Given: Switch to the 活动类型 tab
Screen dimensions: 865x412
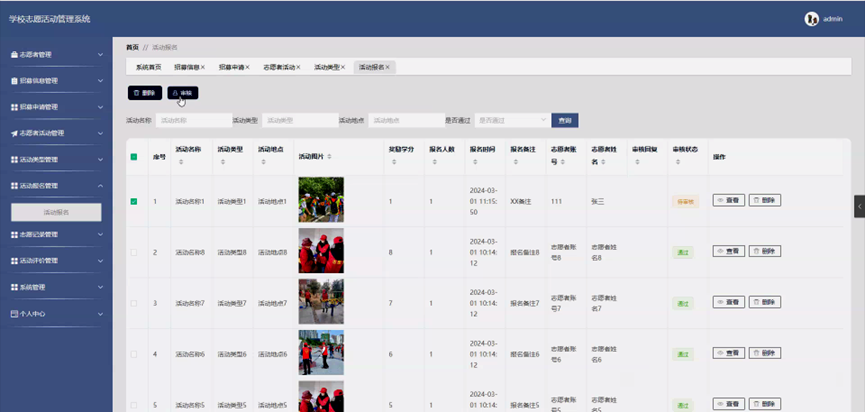Looking at the screenshot, I should (x=327, y=67).
